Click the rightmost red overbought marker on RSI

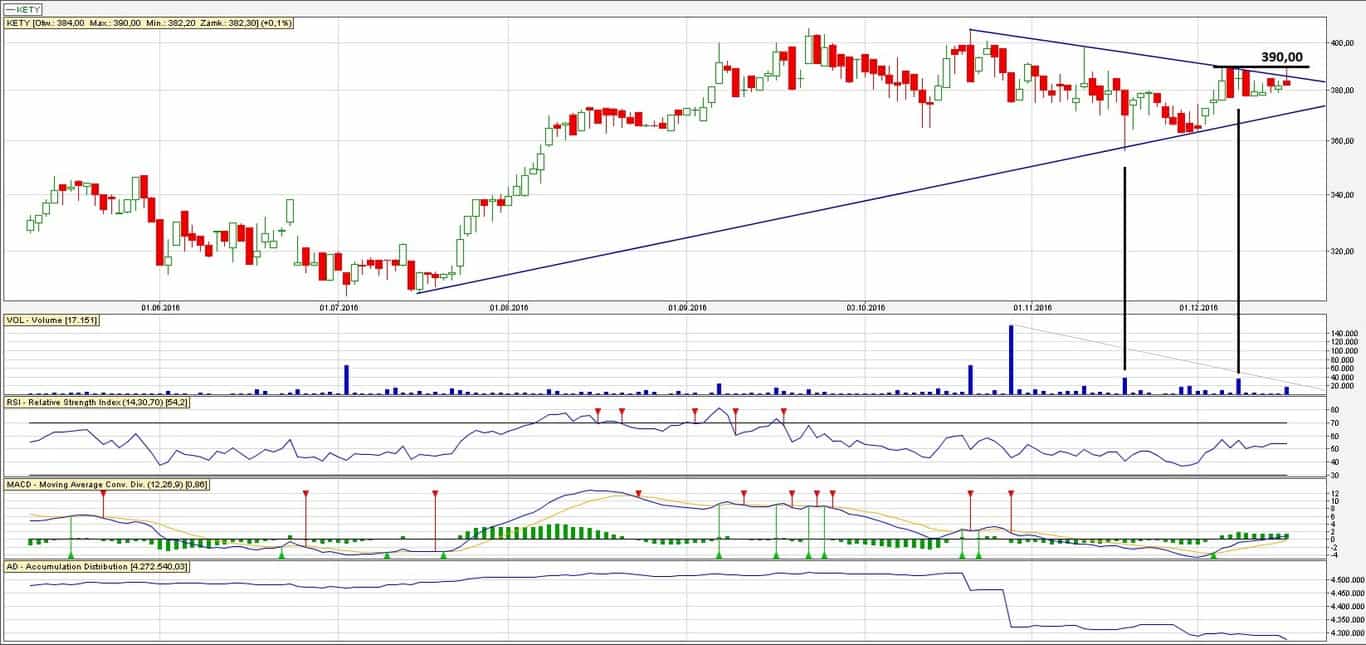[784, 411]
